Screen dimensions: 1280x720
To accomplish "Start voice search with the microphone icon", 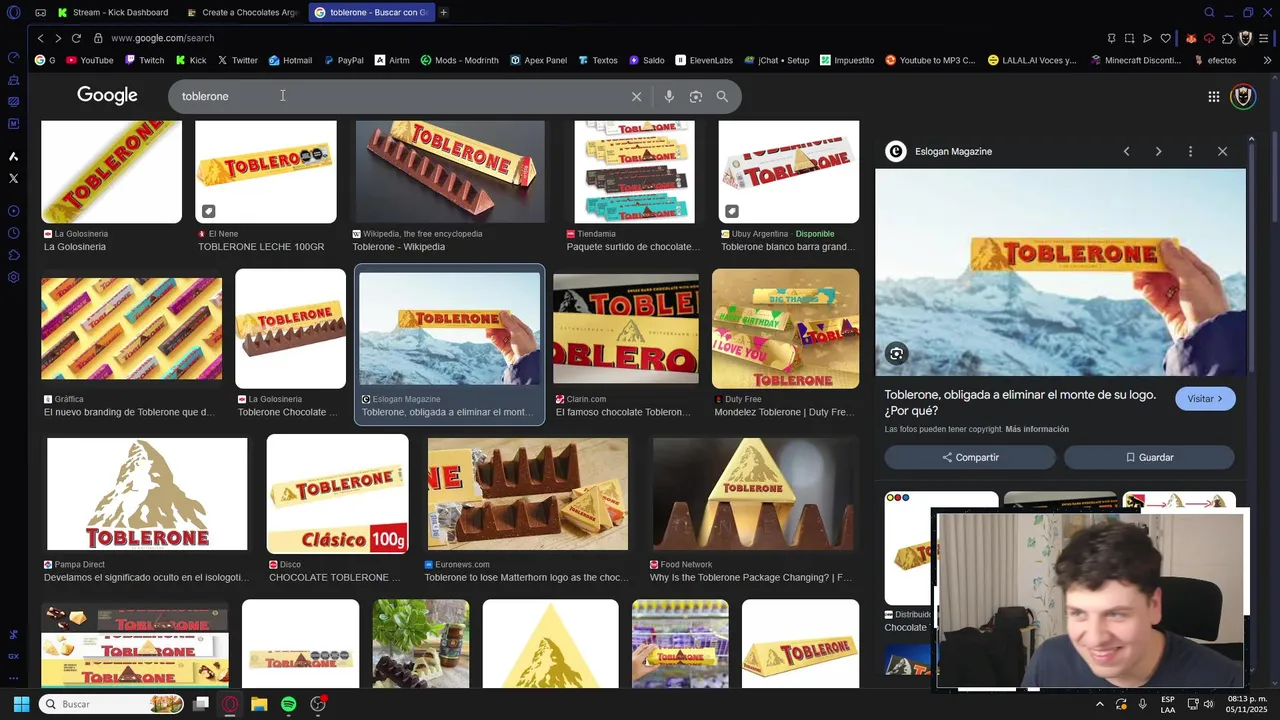I will (669, 96).
